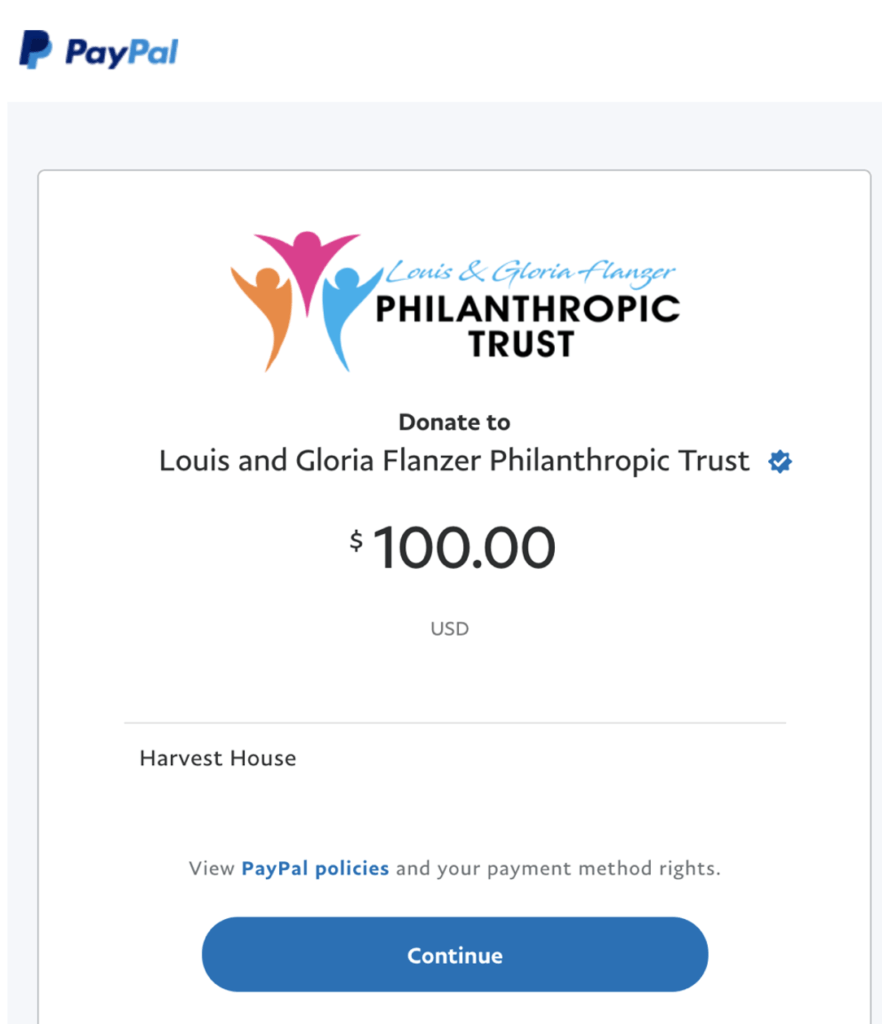Click the Harvest House note text

click(218, 758)
